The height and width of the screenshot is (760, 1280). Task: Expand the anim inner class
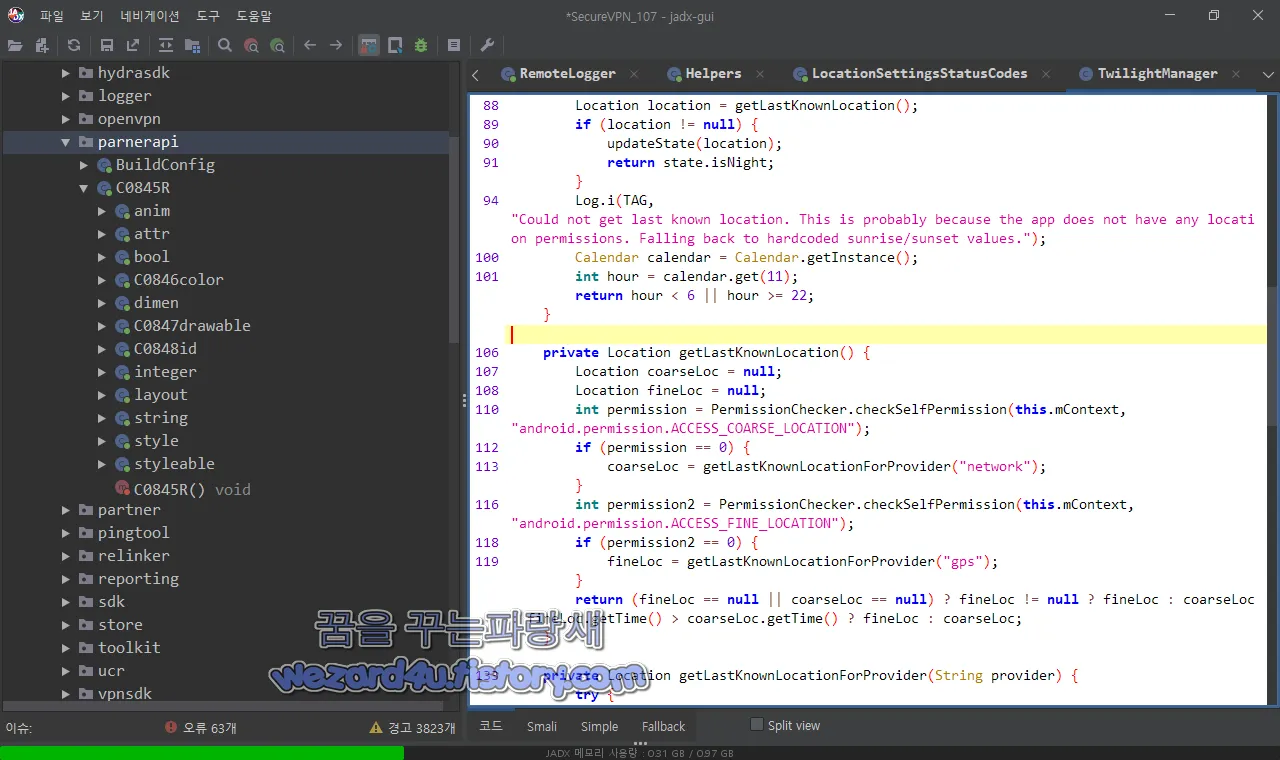102,211
